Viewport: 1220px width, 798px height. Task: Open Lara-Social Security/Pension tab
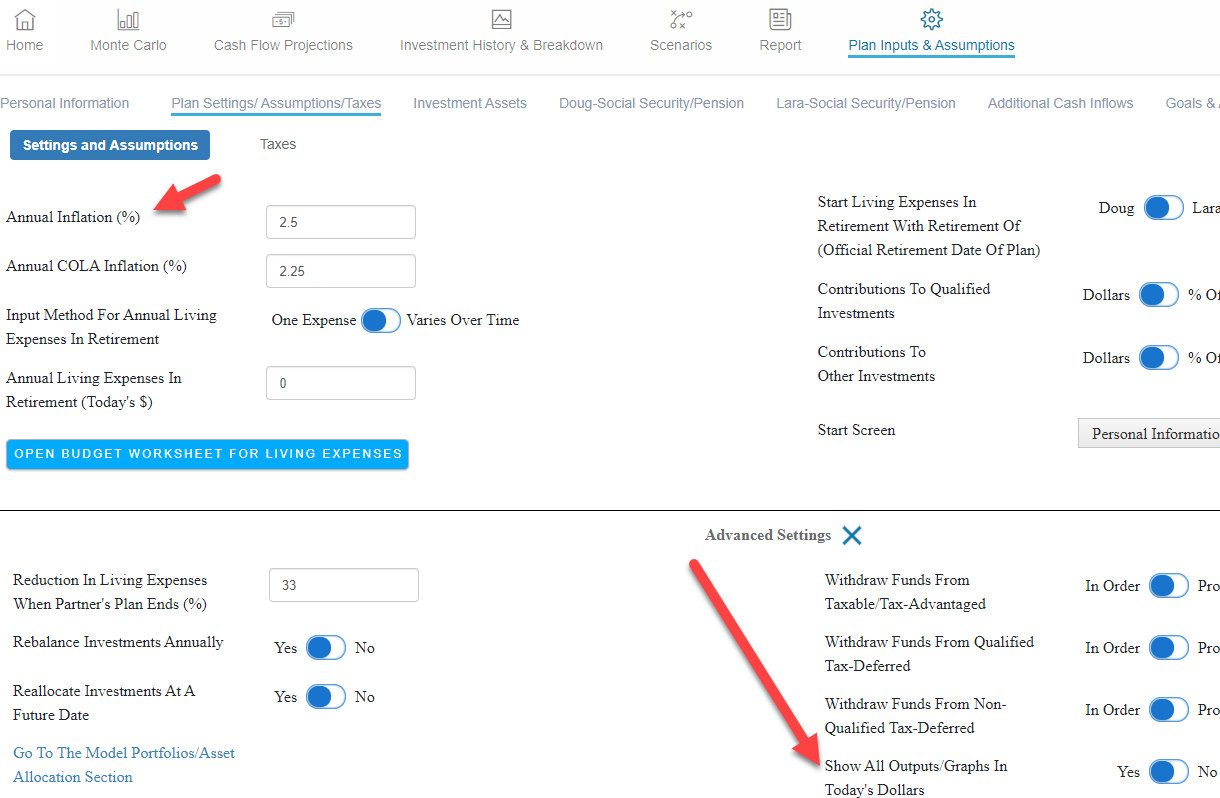pos(866,103)
